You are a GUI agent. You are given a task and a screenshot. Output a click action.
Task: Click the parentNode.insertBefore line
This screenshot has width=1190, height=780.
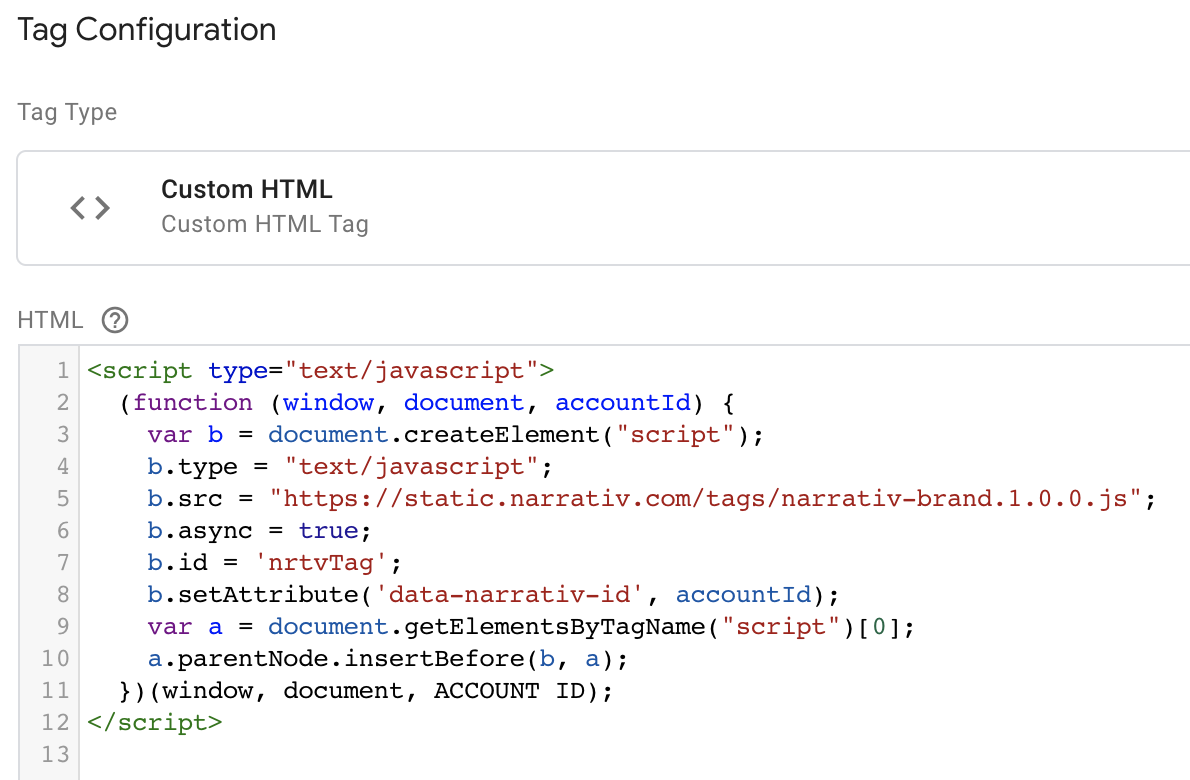(388, 658)
